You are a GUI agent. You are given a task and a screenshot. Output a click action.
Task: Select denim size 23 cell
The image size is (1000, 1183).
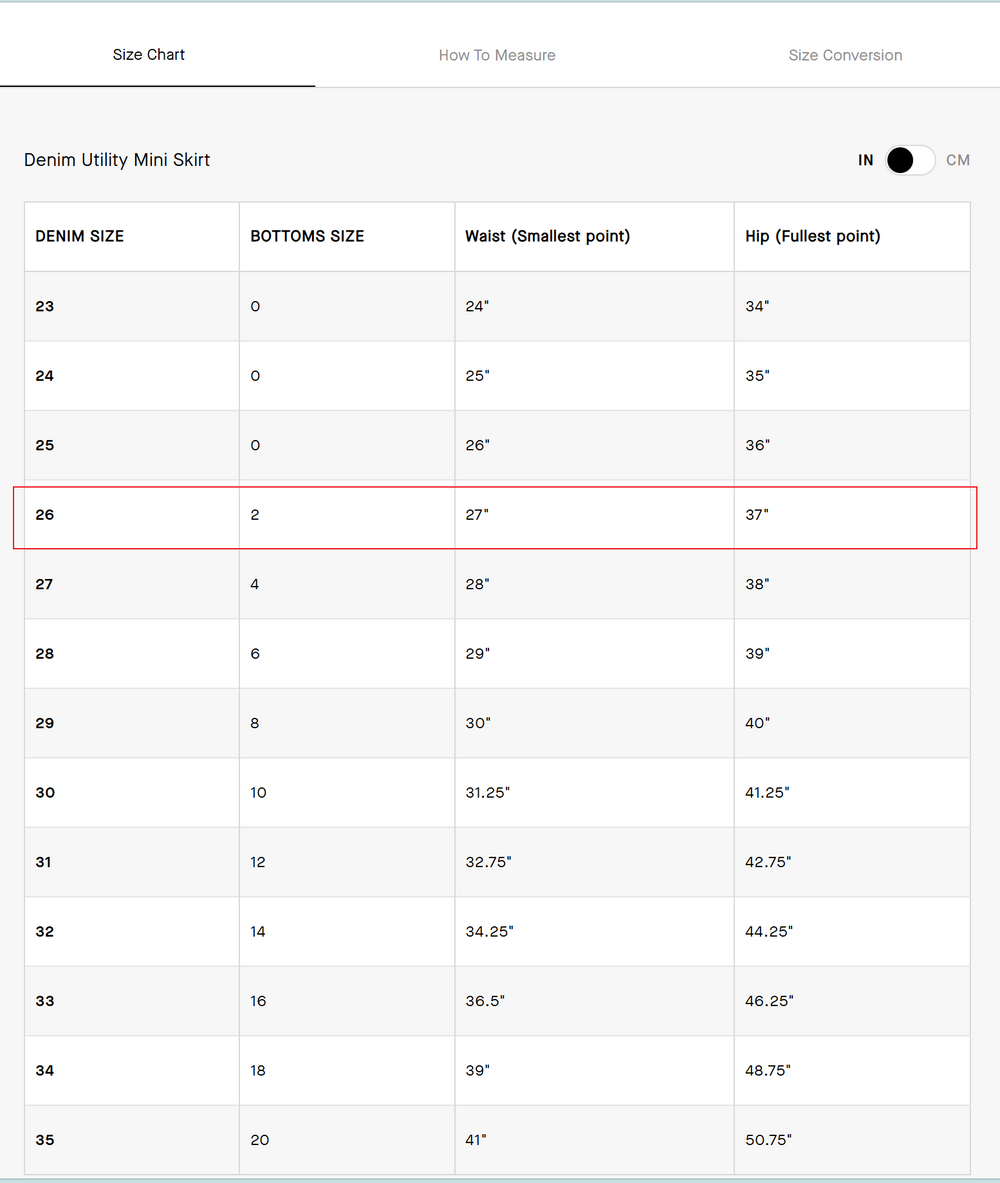click(x=132, y=306)
